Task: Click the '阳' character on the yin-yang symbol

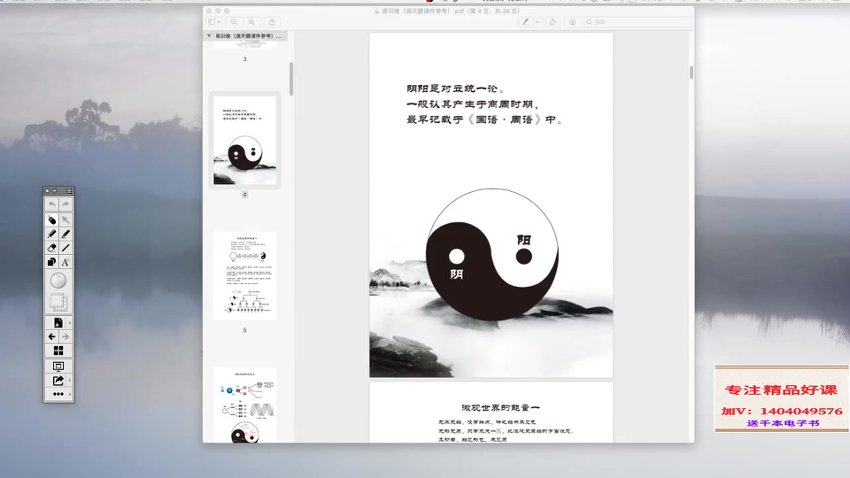Action: pos(524,240)
